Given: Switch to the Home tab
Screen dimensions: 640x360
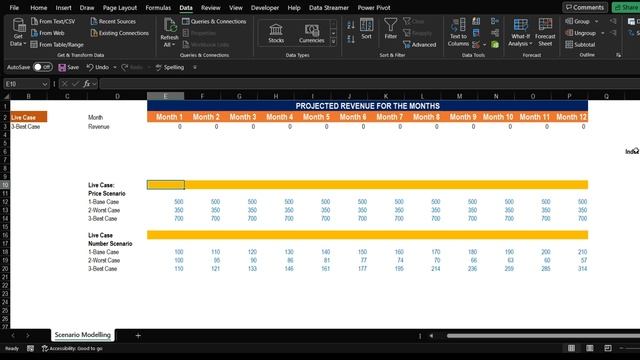Looking at the screenshot, I should (38, 8).
